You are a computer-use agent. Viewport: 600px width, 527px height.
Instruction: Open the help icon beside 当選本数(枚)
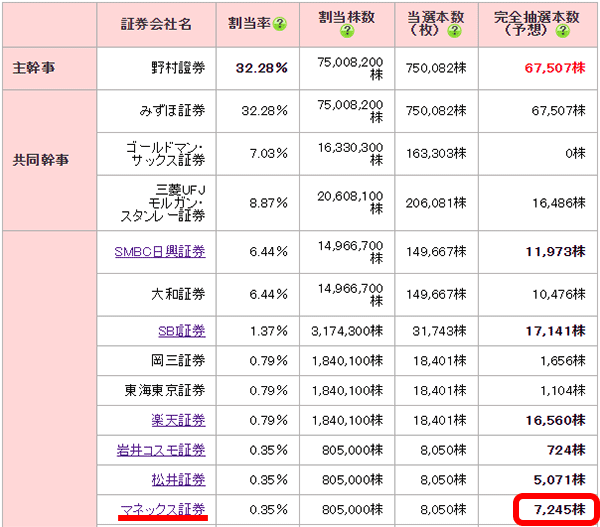tap(454, 31)
